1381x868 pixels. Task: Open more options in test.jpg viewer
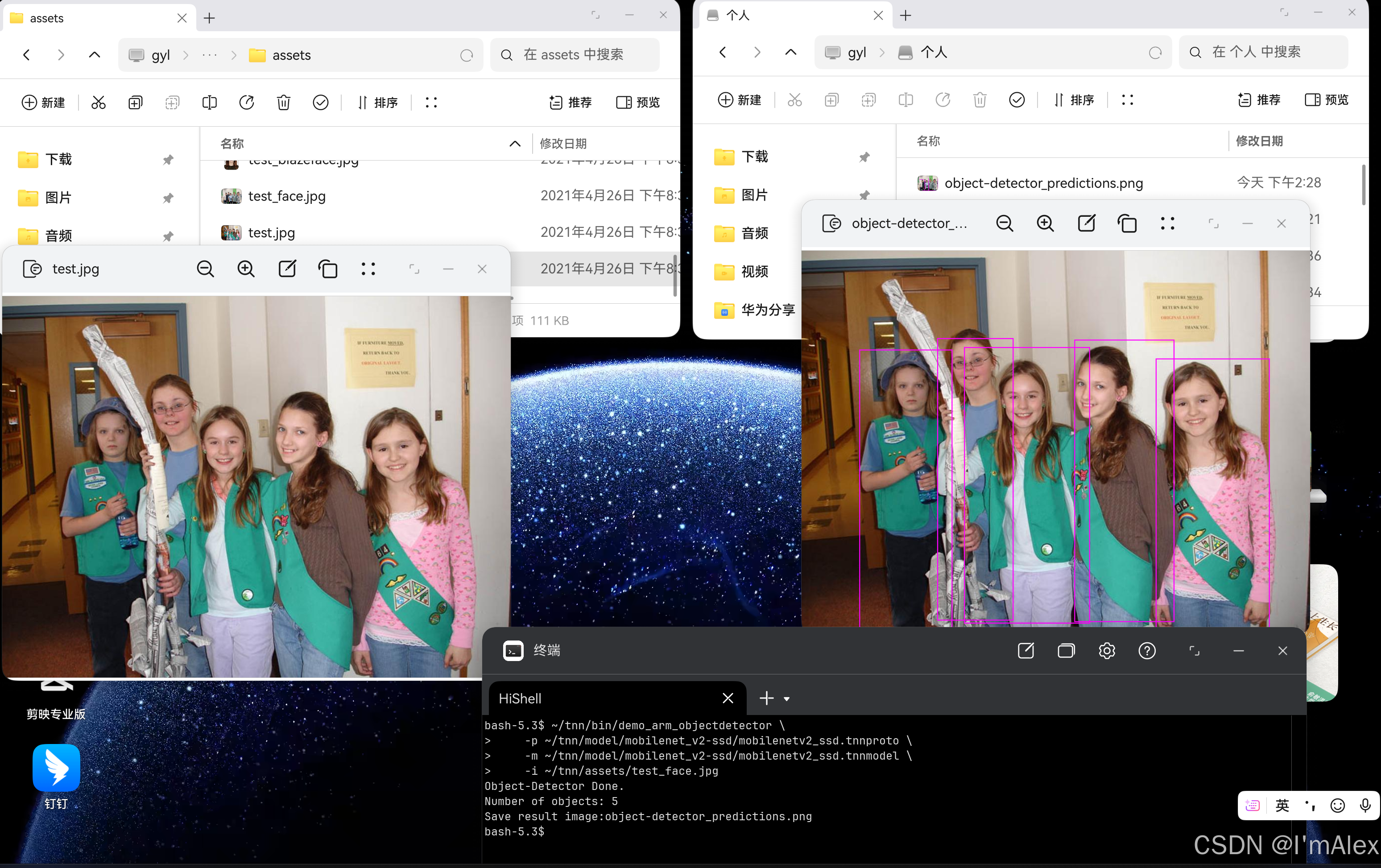(x=368, y=269)
